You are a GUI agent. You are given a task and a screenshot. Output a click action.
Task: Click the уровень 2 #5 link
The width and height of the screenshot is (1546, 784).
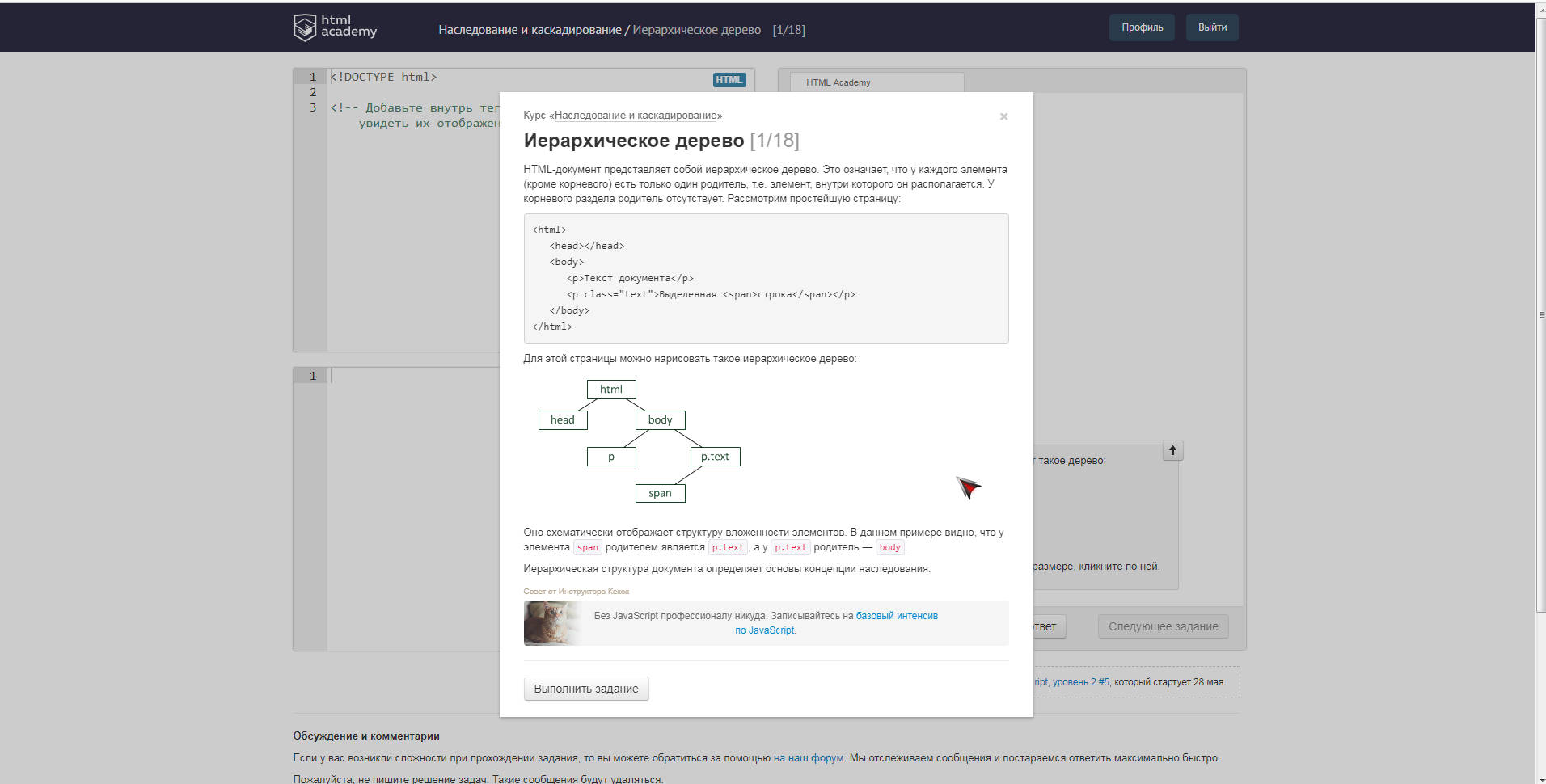point(1081,682)
